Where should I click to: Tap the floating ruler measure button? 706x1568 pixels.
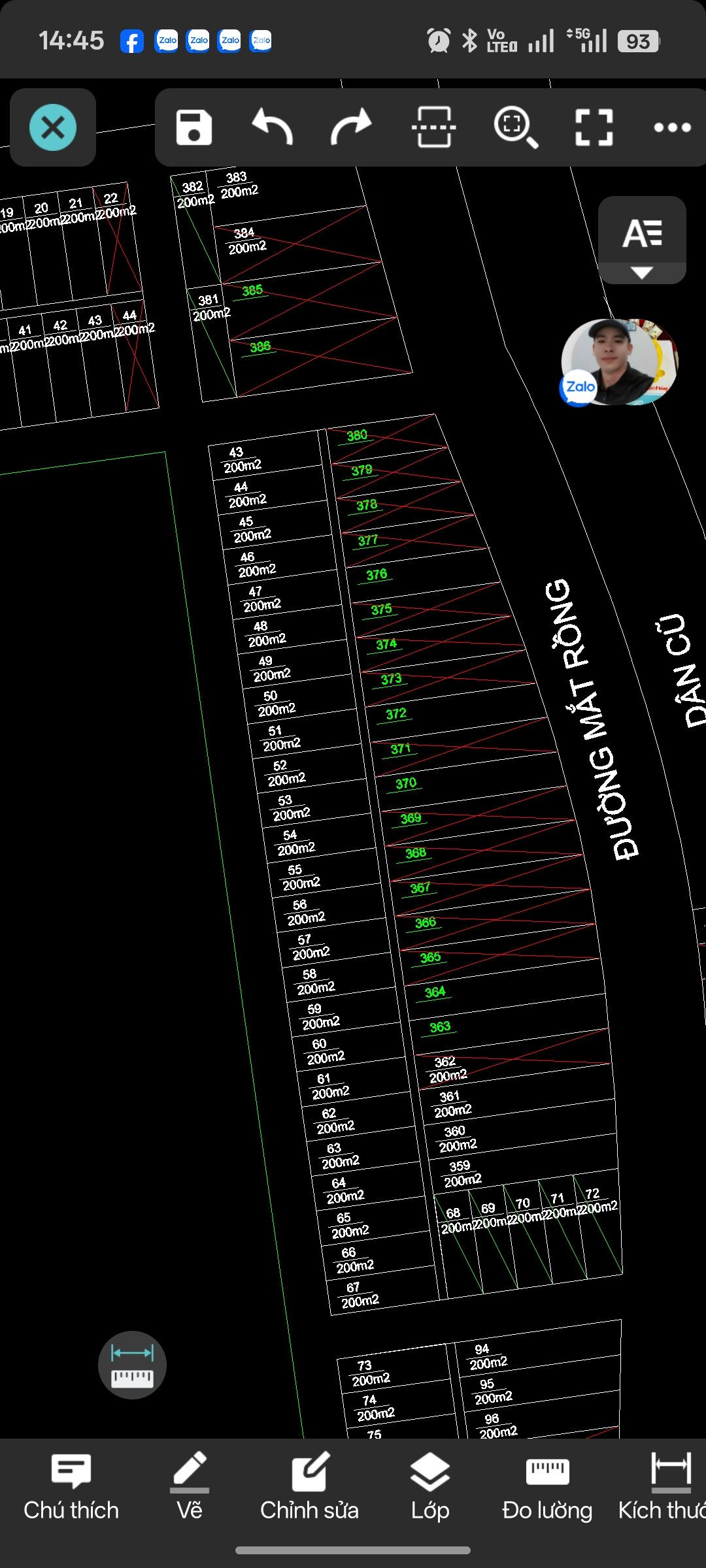(132, 1365)
